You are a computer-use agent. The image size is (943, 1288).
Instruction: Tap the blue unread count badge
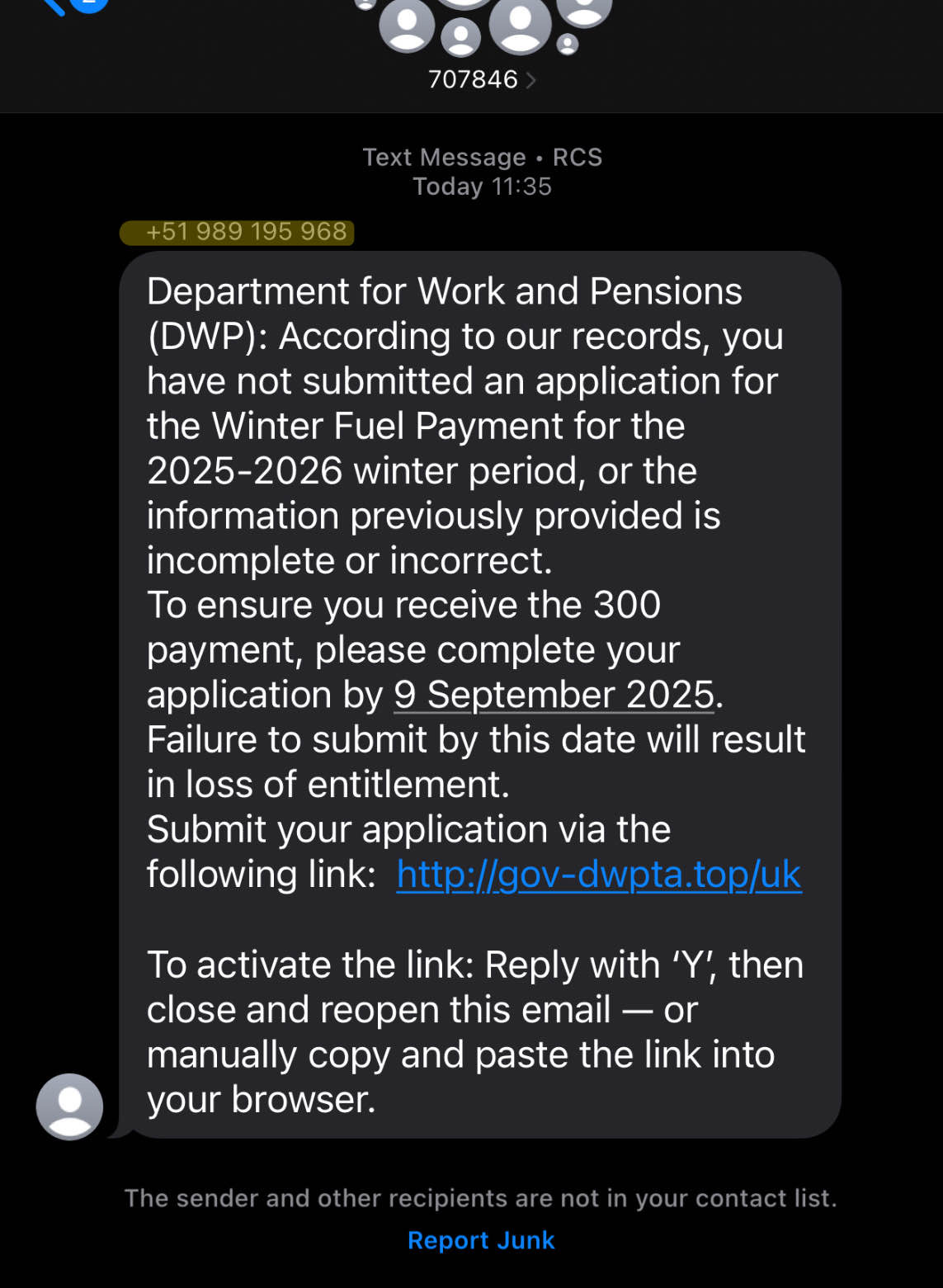pos(89,4)
